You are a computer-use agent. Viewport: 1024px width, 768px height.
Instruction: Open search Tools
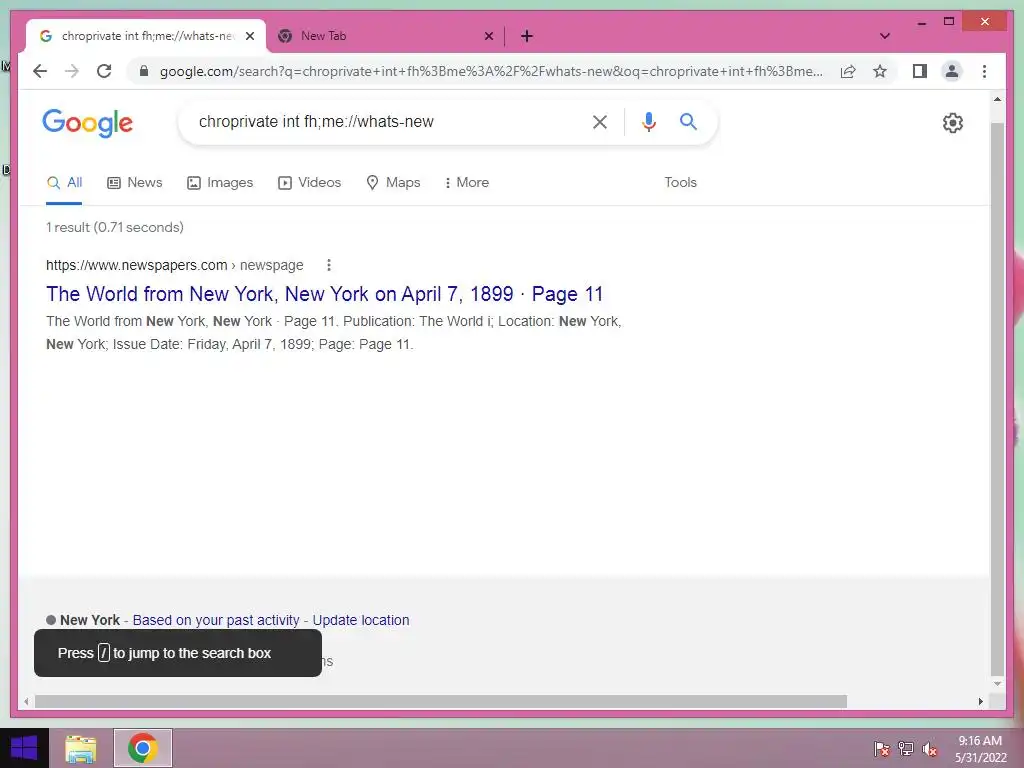(x=680, y=183)
